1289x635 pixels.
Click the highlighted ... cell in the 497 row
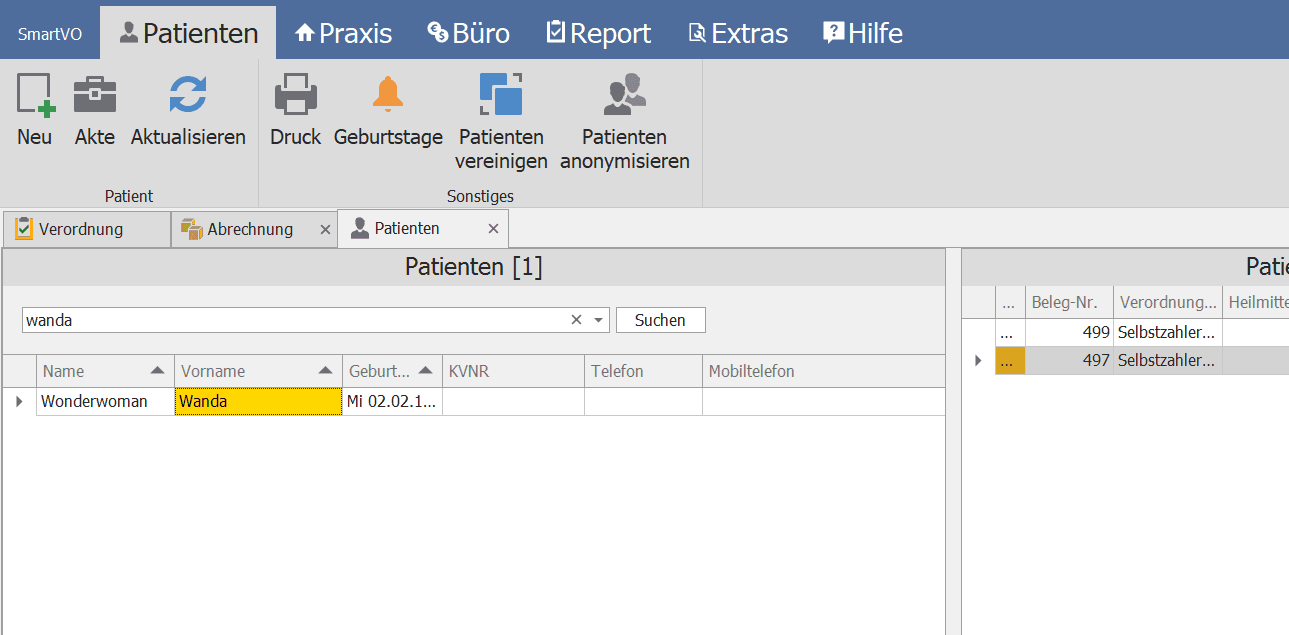click(1011, 360)
